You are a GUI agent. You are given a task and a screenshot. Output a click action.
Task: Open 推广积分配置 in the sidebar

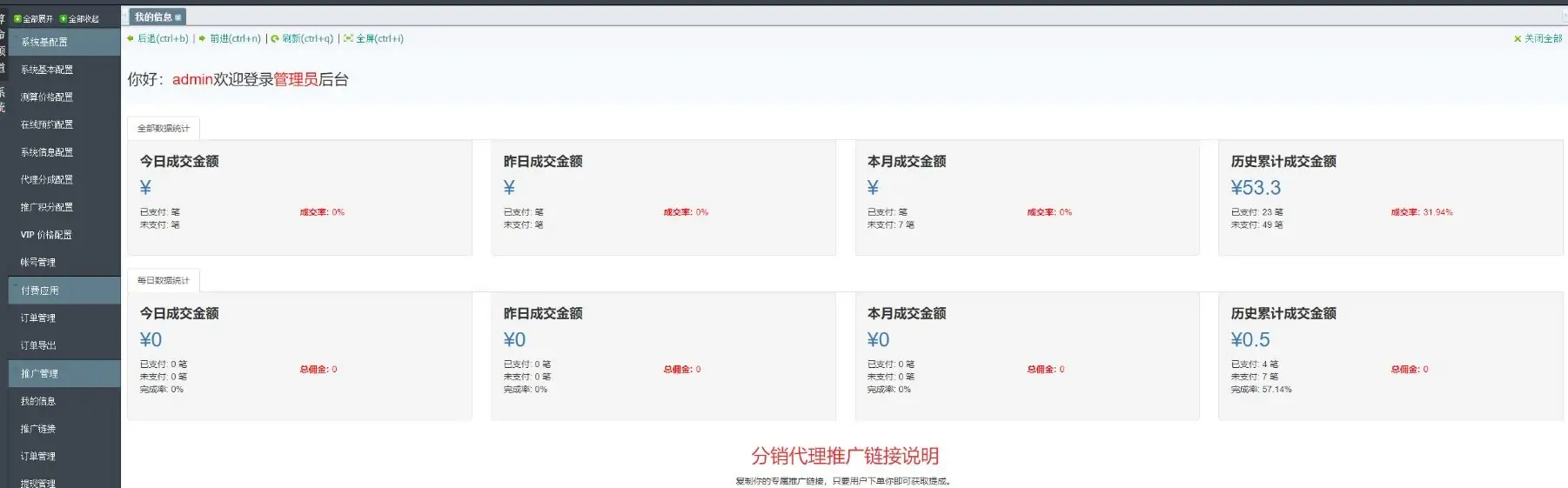(x=47, y=207)
